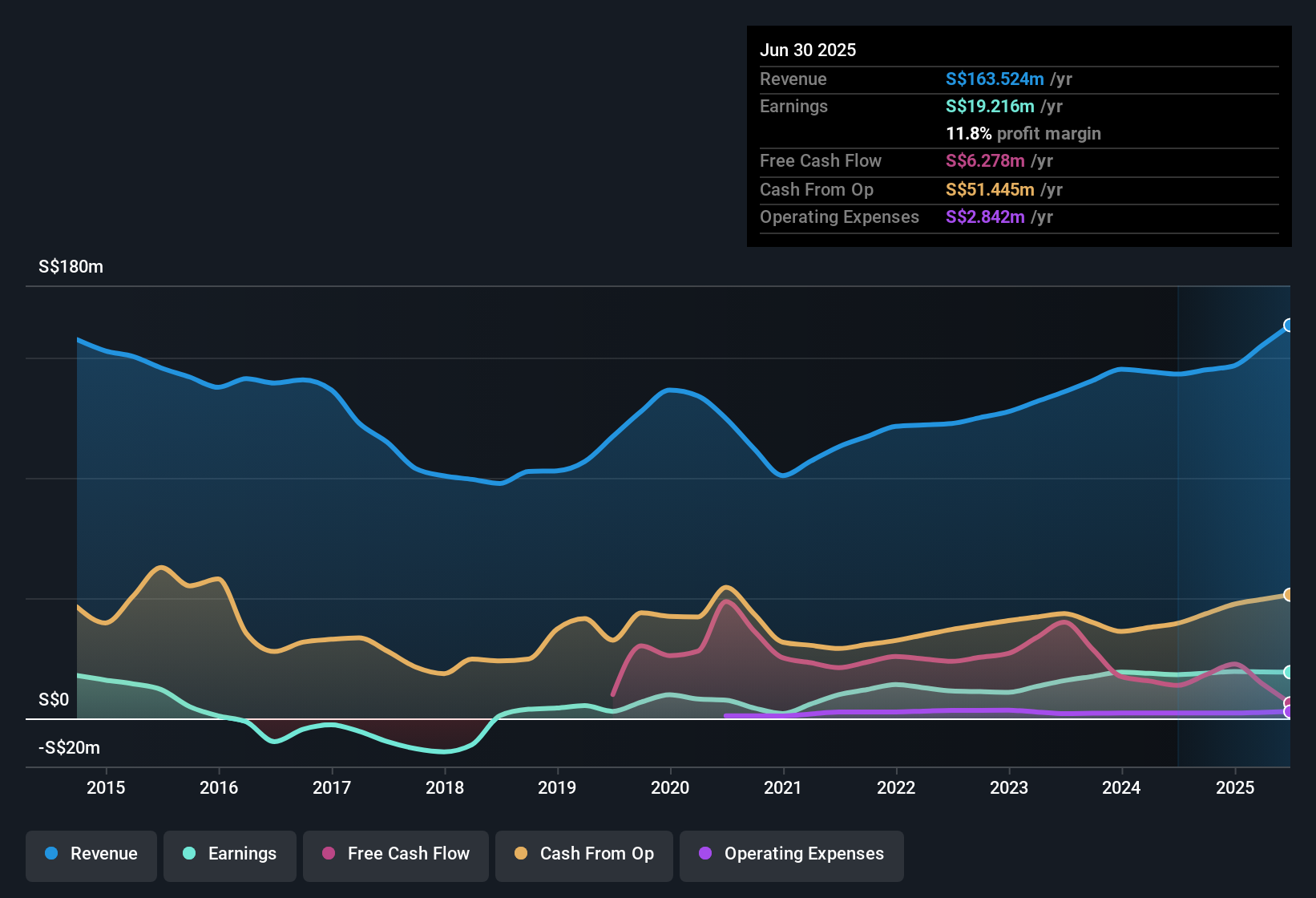Viewport: 1316px width, 898px height.
Task: Click the blue Revenue legend dot
Action: click(x=51, y=853)
